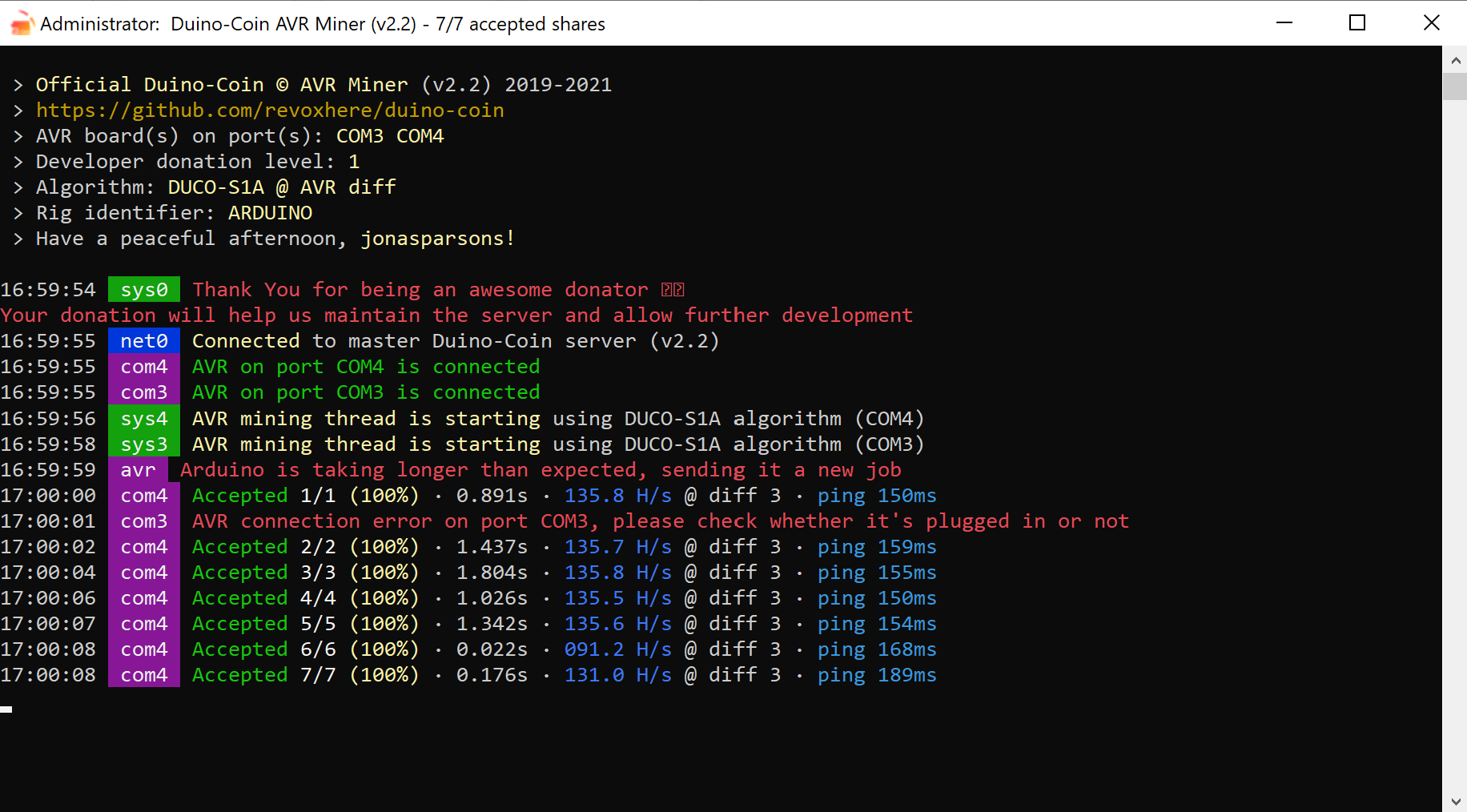Screen dimensions: 1467x812
Task: Click the com4 tag at 16:59:55
Action: pyautogui.click(x=144, y=367)
